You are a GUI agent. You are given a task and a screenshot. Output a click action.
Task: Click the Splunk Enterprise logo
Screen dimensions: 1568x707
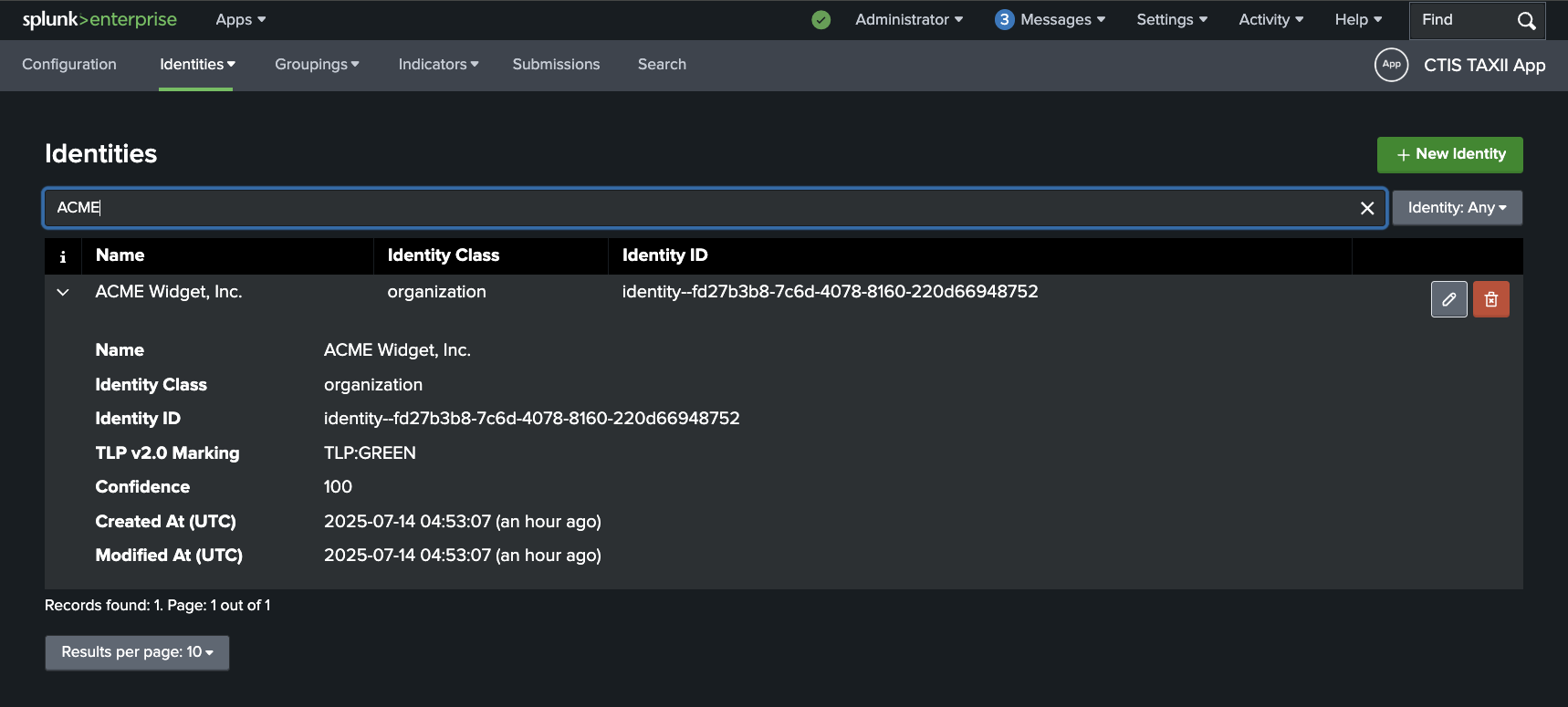(x=99, y=19)
